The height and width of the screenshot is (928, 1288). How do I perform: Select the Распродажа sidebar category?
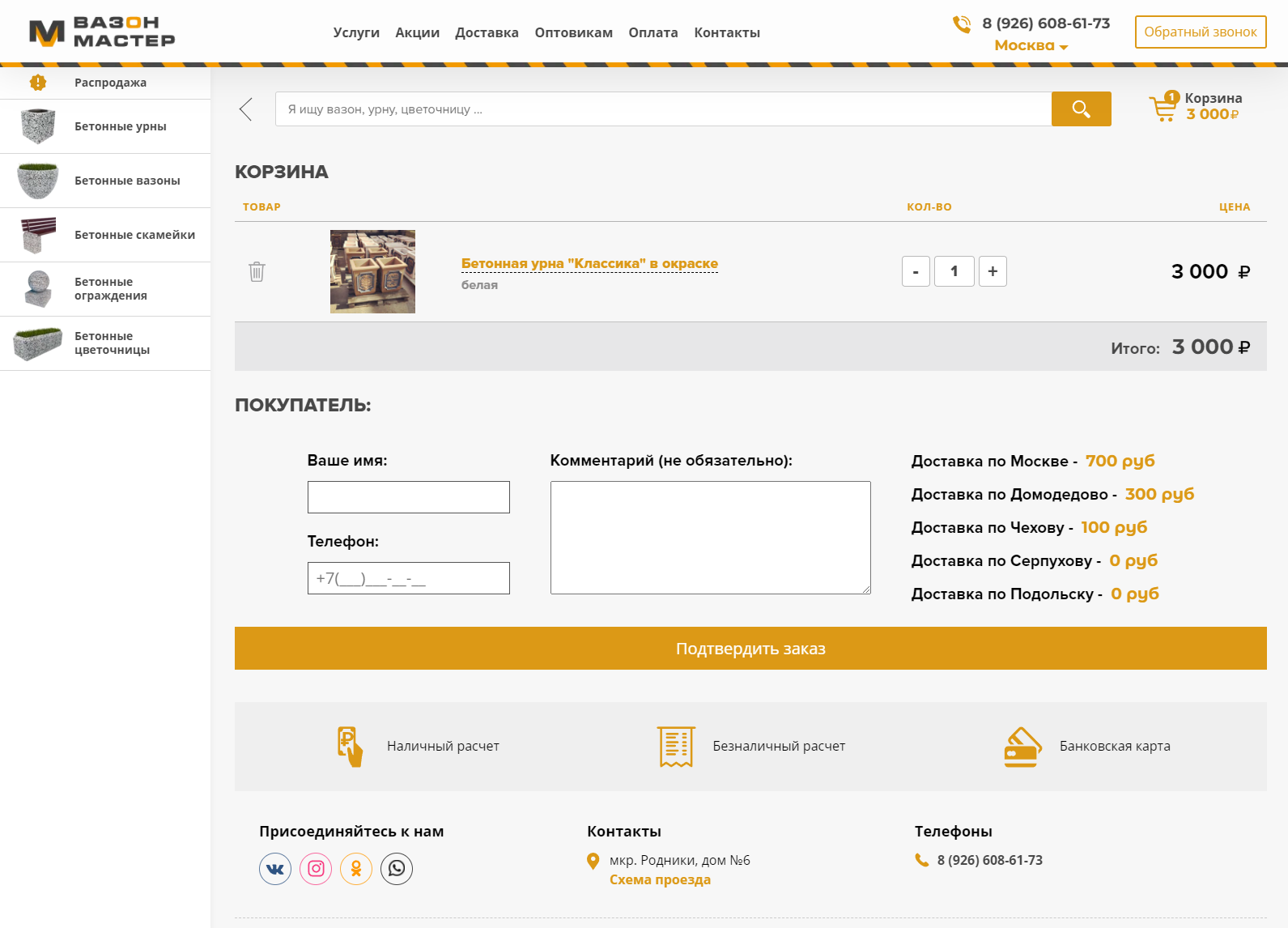pyautogui.click(x=105, y=83)
